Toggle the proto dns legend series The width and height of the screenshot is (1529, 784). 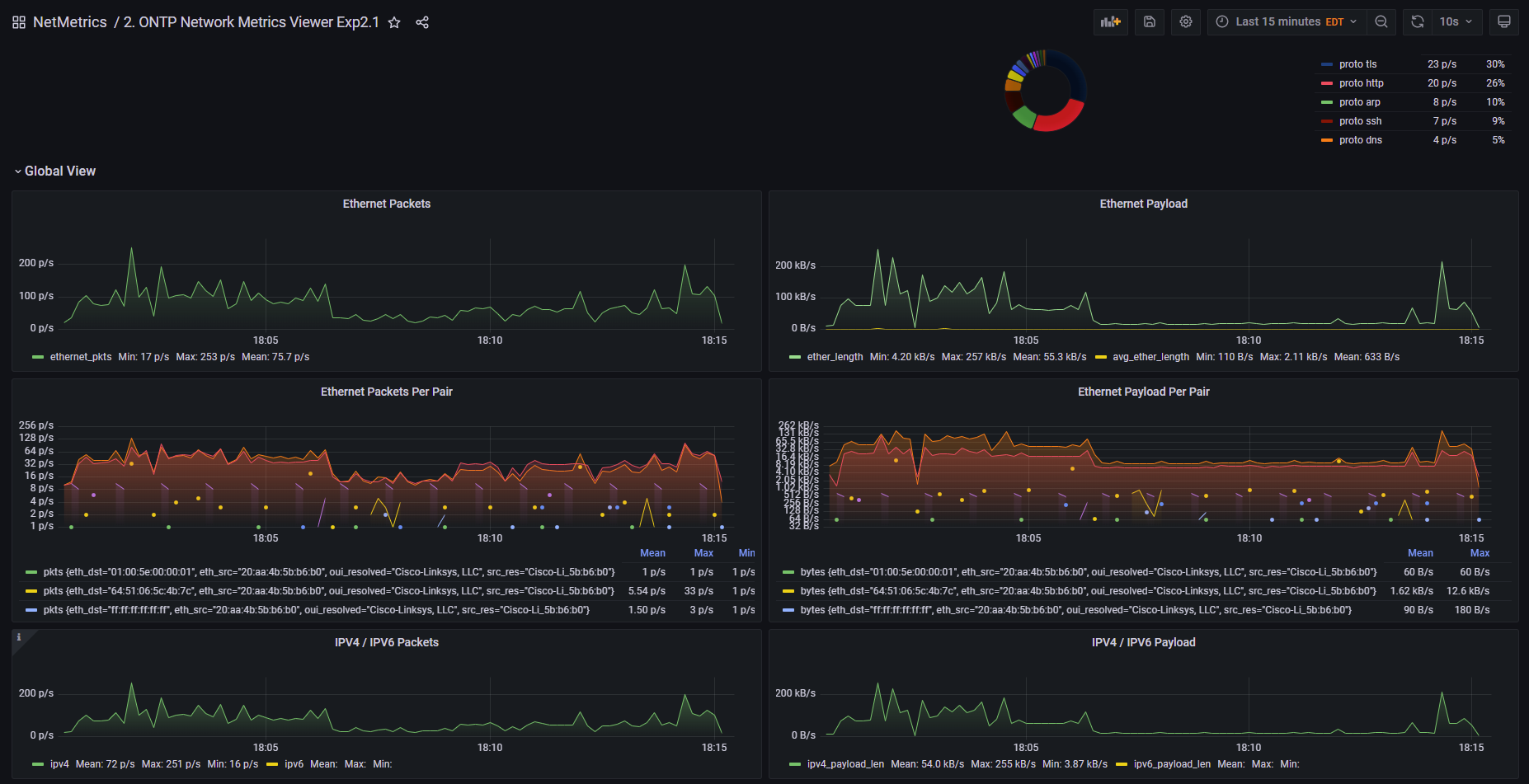coord(1361,140)
